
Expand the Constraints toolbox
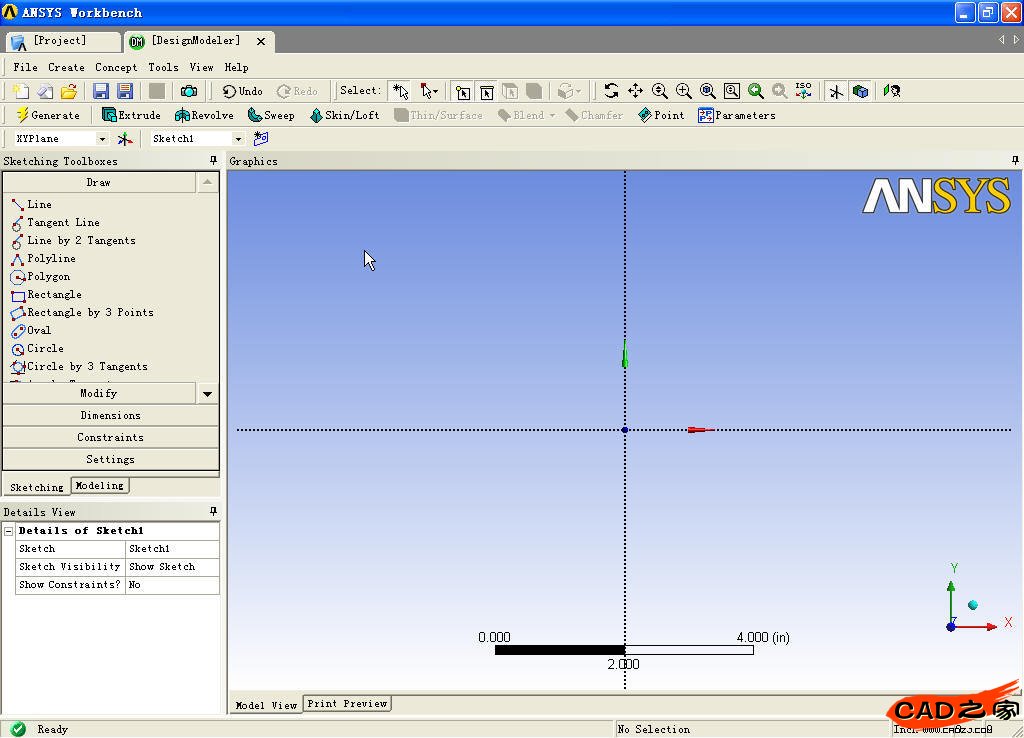click(110, 438)
